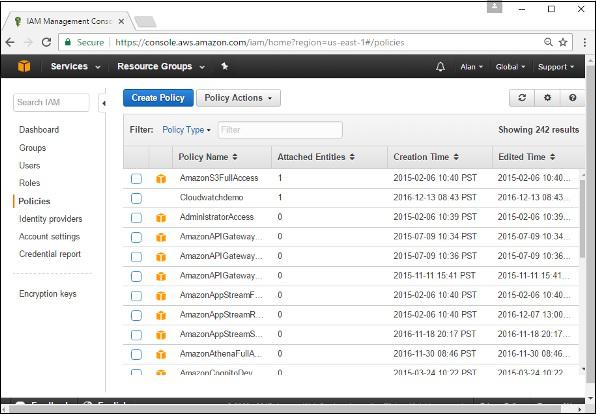Select the Policies sidebar item
The height and width of the screenshot is (414, 596).
(x=34, y=201)
